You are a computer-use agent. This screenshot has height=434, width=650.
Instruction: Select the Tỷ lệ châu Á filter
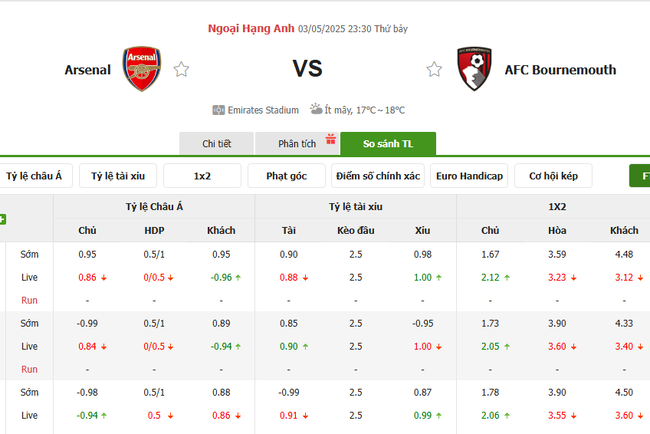point(34,176)
